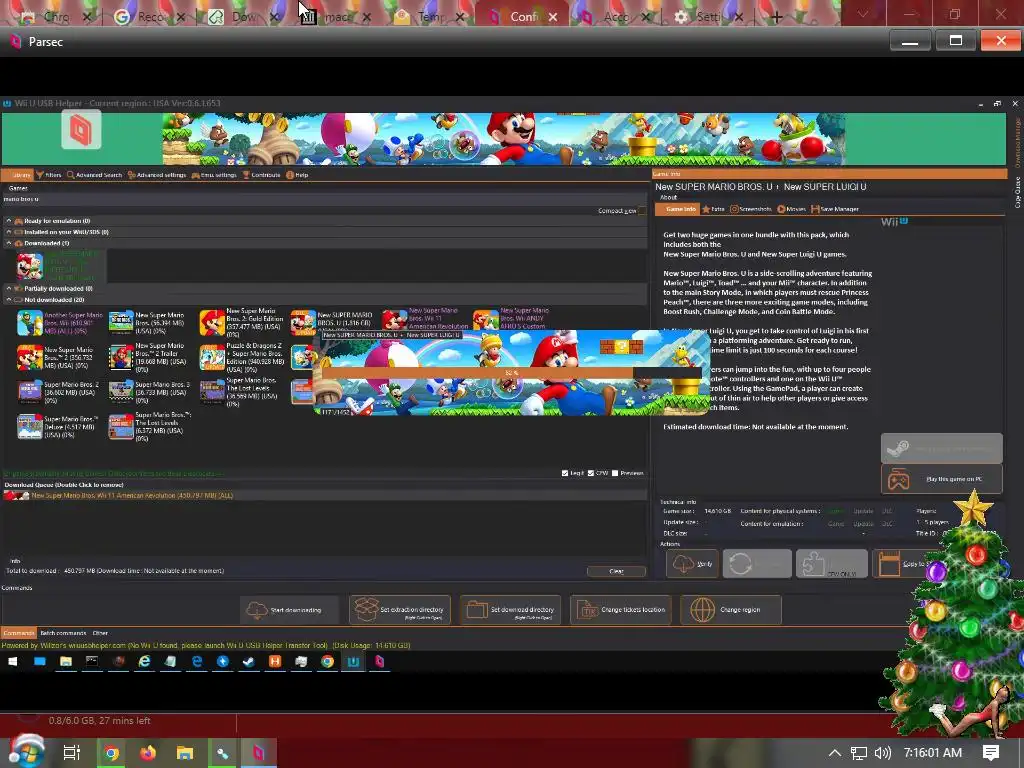Switch to the Batch commands tab

tap(63, 633)
